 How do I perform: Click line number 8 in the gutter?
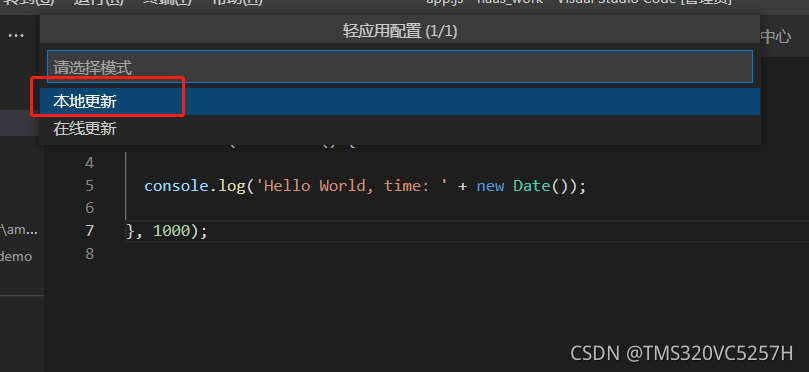pyautogui.click(x=90, y=253)
